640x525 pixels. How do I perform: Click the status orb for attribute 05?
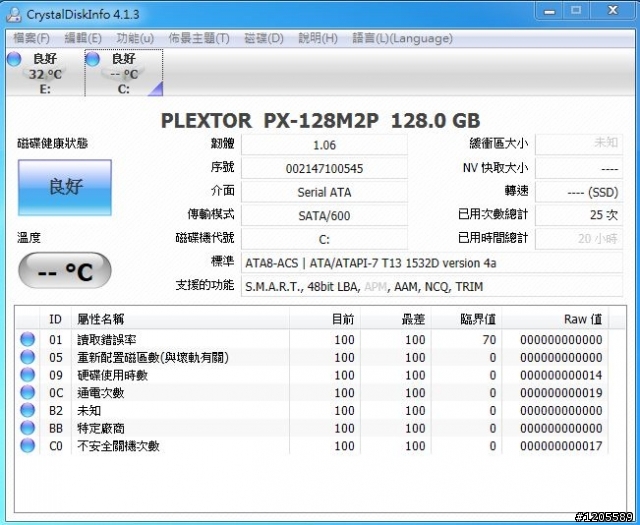[x=27, y=357]
